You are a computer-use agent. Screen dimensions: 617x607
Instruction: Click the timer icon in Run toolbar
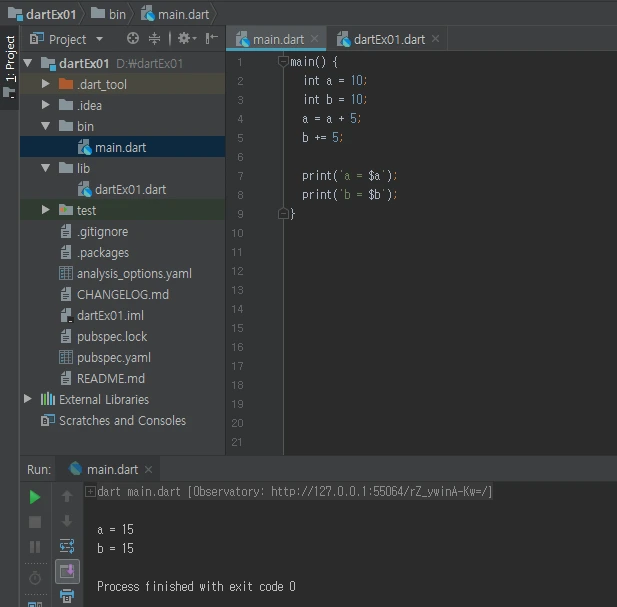coord(35,577)
